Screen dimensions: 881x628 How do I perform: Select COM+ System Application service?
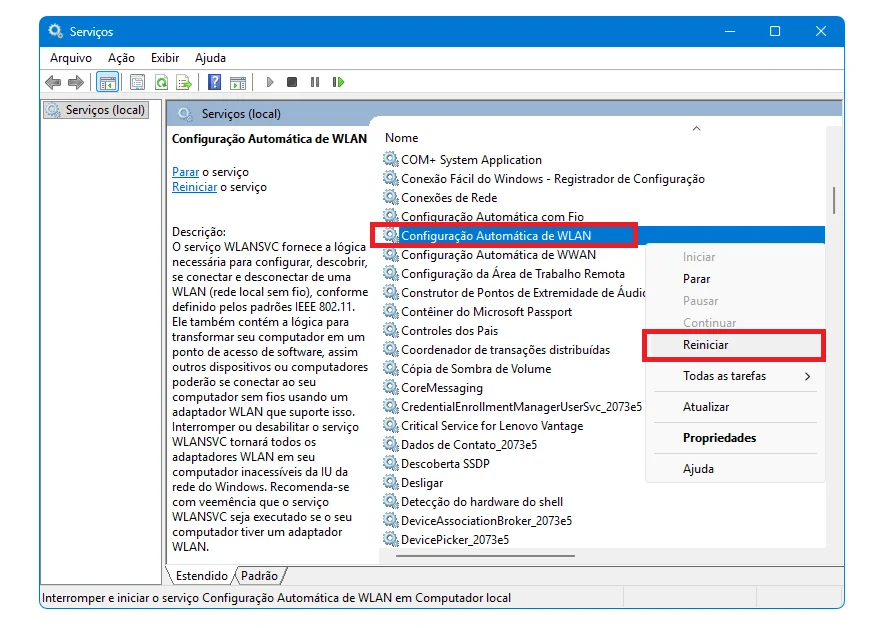[471, 160]
